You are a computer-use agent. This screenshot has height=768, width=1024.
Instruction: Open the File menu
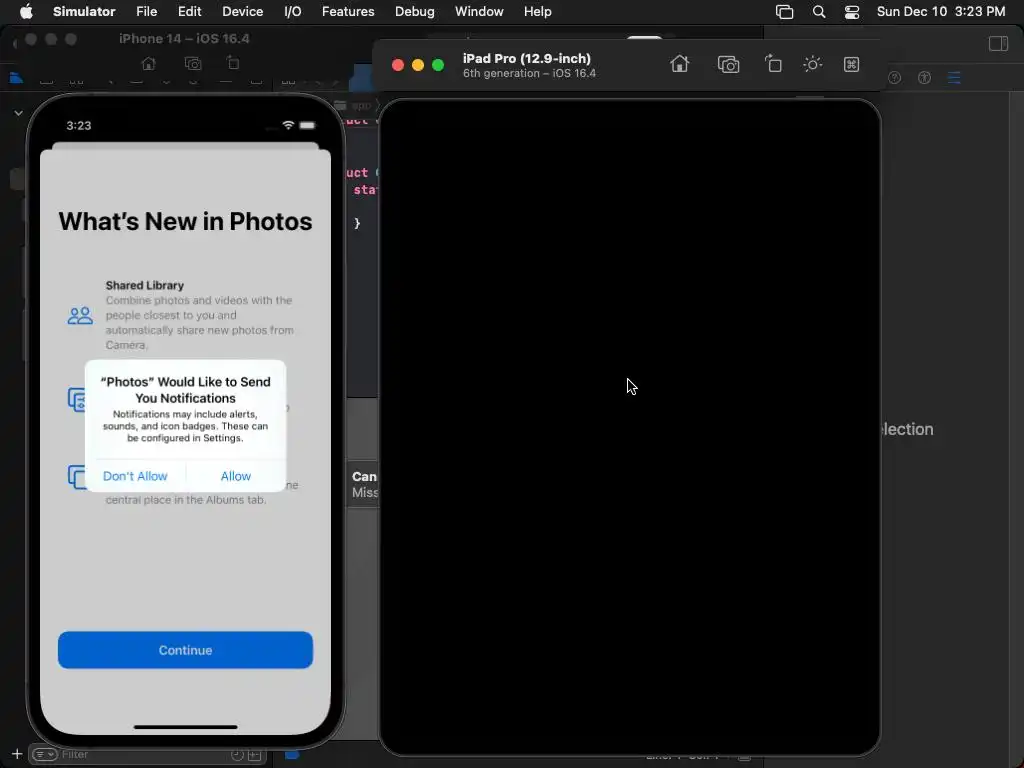point(146,12)
